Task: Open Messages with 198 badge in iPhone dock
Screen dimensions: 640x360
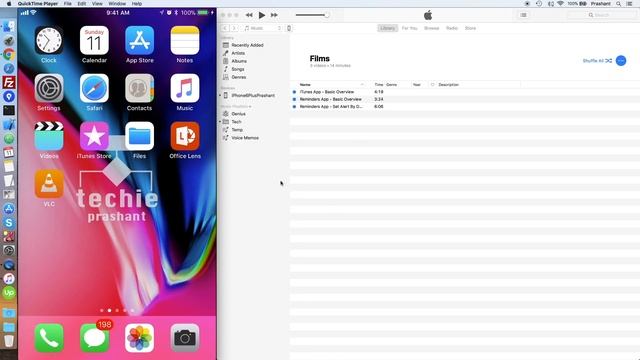Action: (x=94, y=338)
